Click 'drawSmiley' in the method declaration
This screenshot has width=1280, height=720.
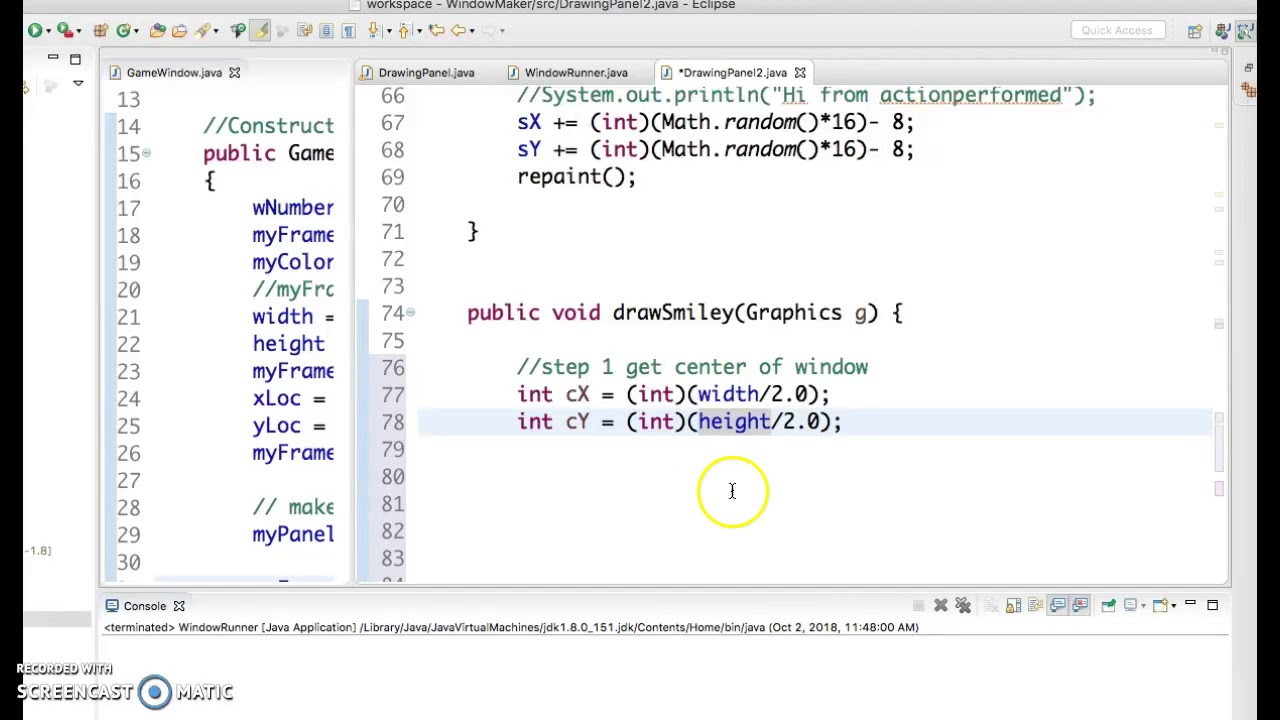[673, 312]
